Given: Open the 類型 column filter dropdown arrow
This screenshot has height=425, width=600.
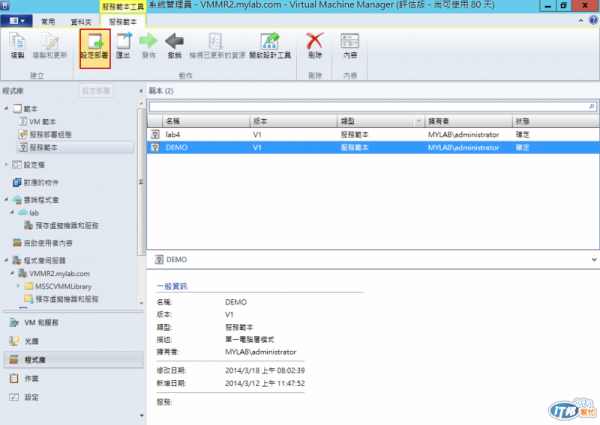Looking at the screenshot, I should tap(419, 121).
